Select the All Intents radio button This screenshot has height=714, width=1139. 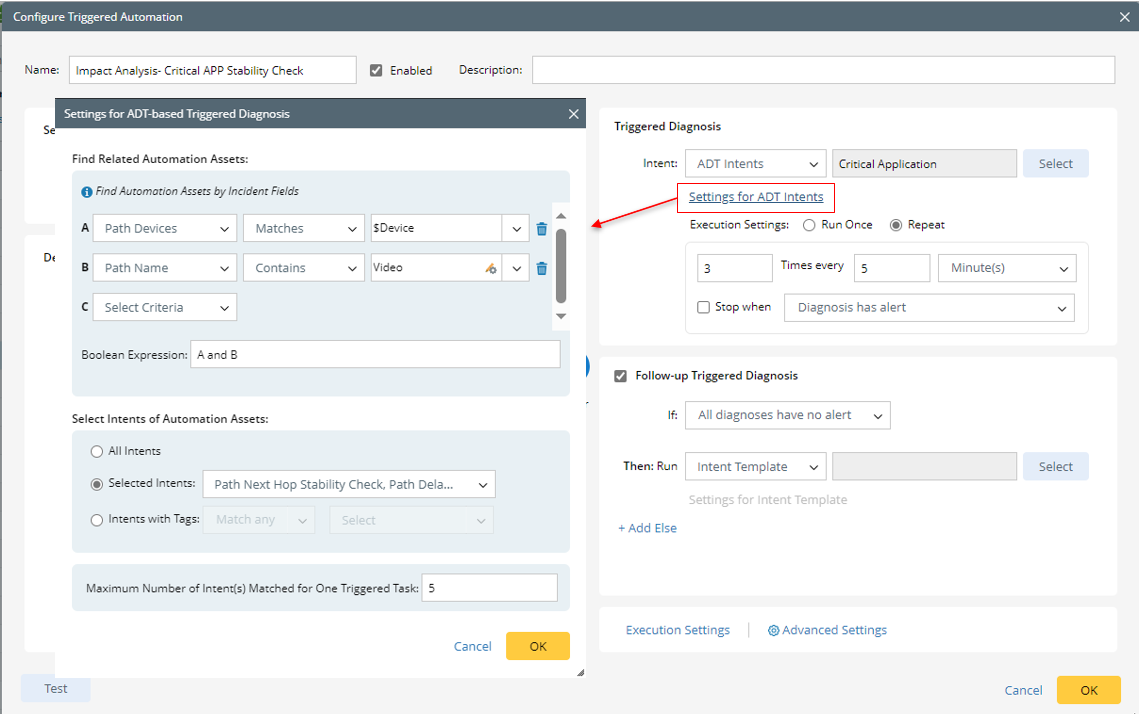click(97, 451)
